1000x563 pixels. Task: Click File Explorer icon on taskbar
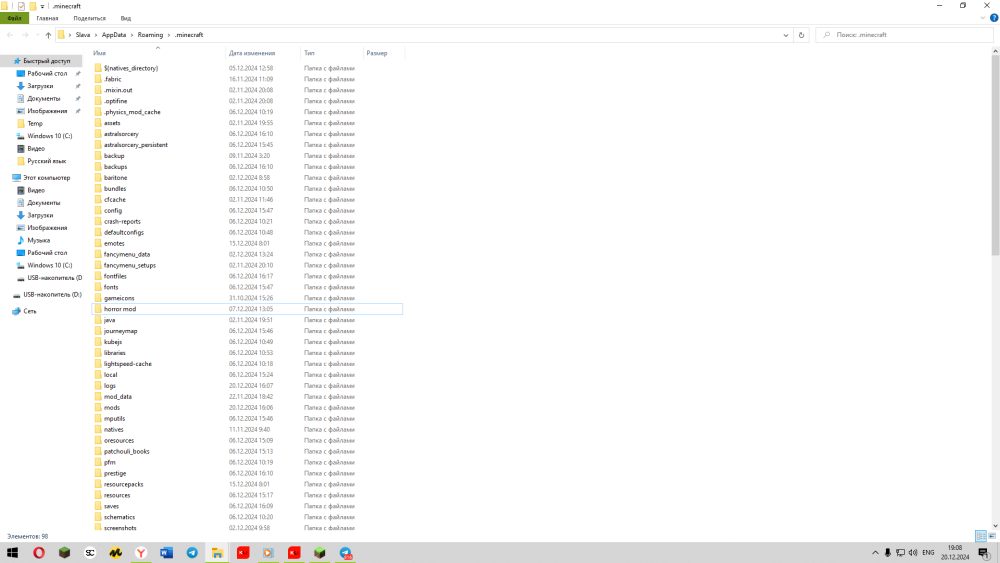(217, 553)
